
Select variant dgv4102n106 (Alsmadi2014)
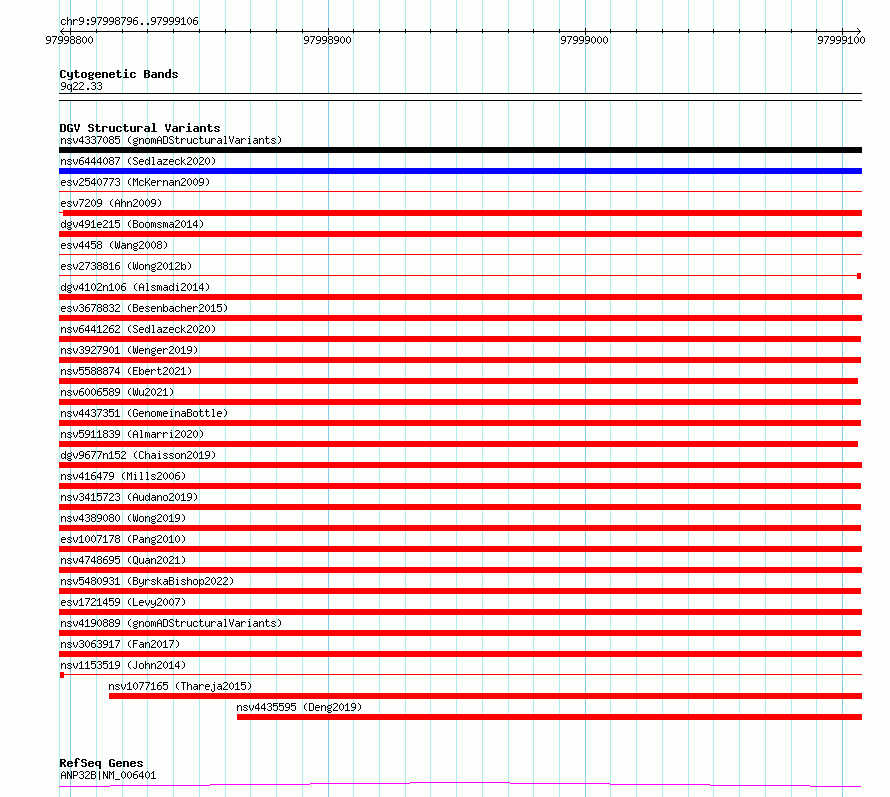(x=135, y=287)
